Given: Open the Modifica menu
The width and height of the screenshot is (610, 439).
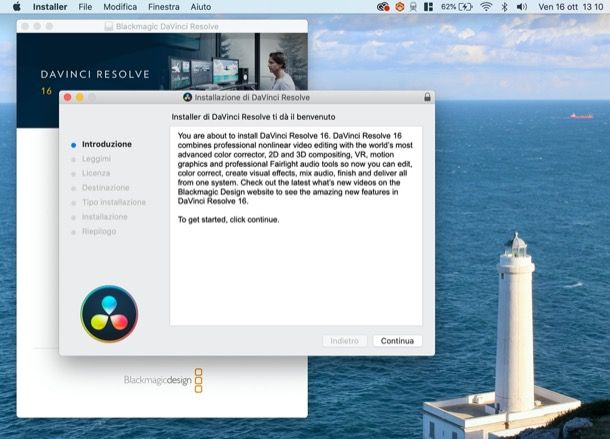Looking at the screenshot, I should click(120, 7).
